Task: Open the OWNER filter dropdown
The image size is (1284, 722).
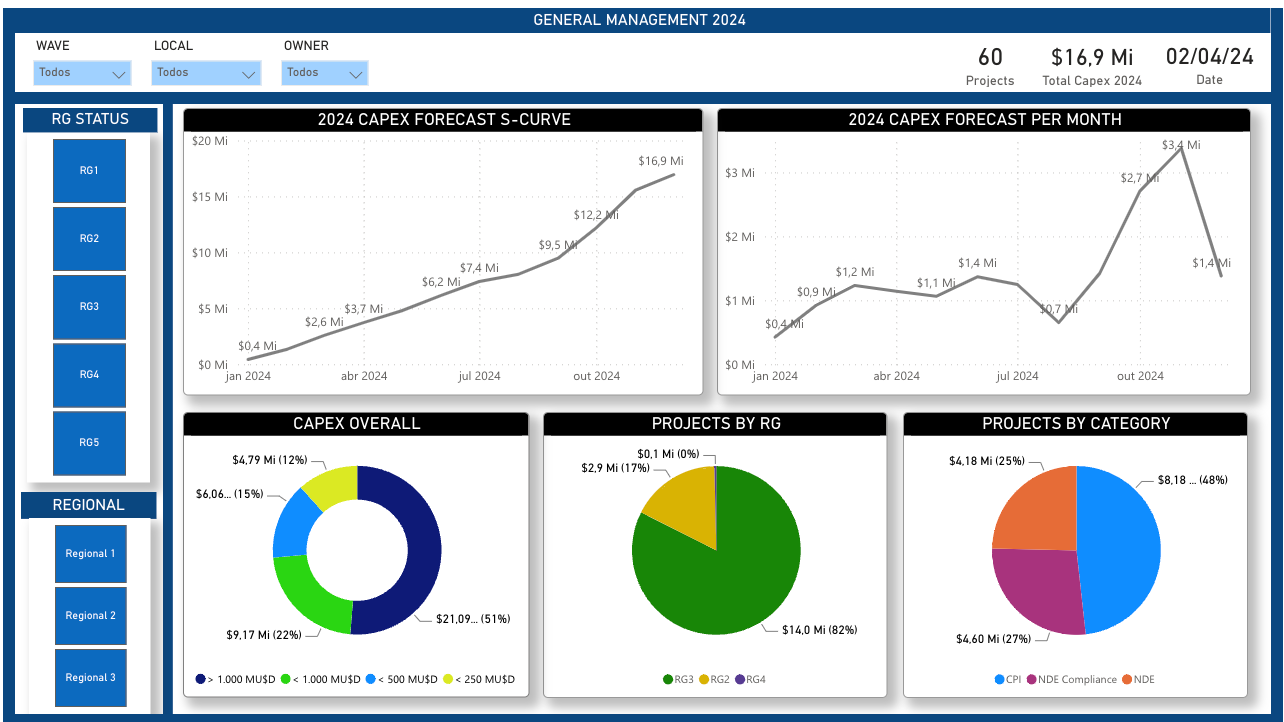Action: pos(325,73)
